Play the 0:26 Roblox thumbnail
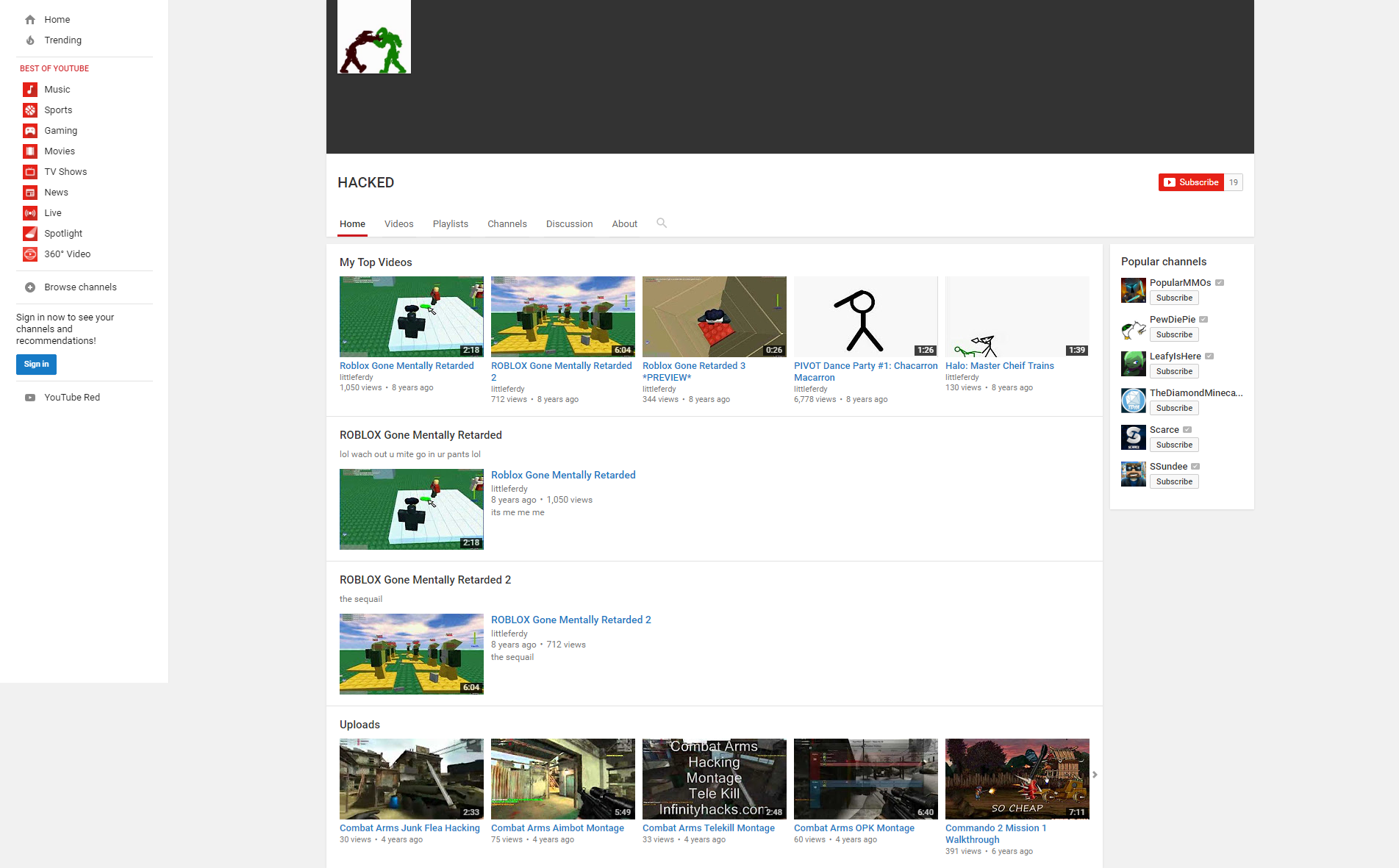 click(x=715, y=317)
